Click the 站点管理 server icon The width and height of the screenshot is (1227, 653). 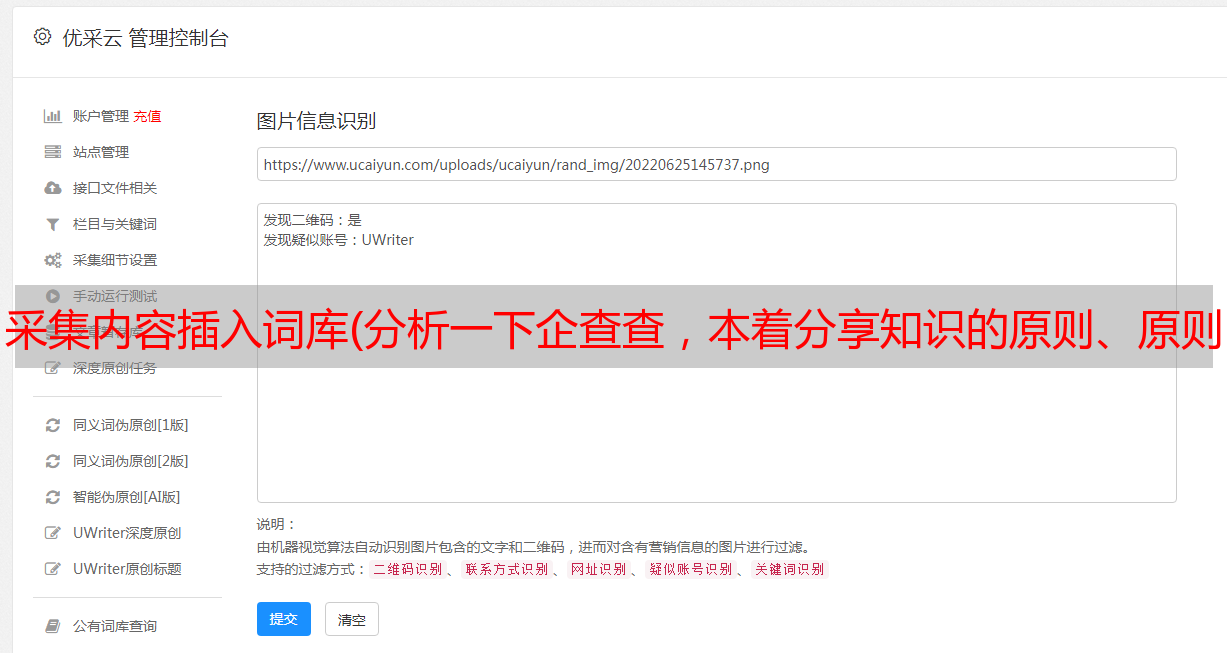tap(53, 152)
